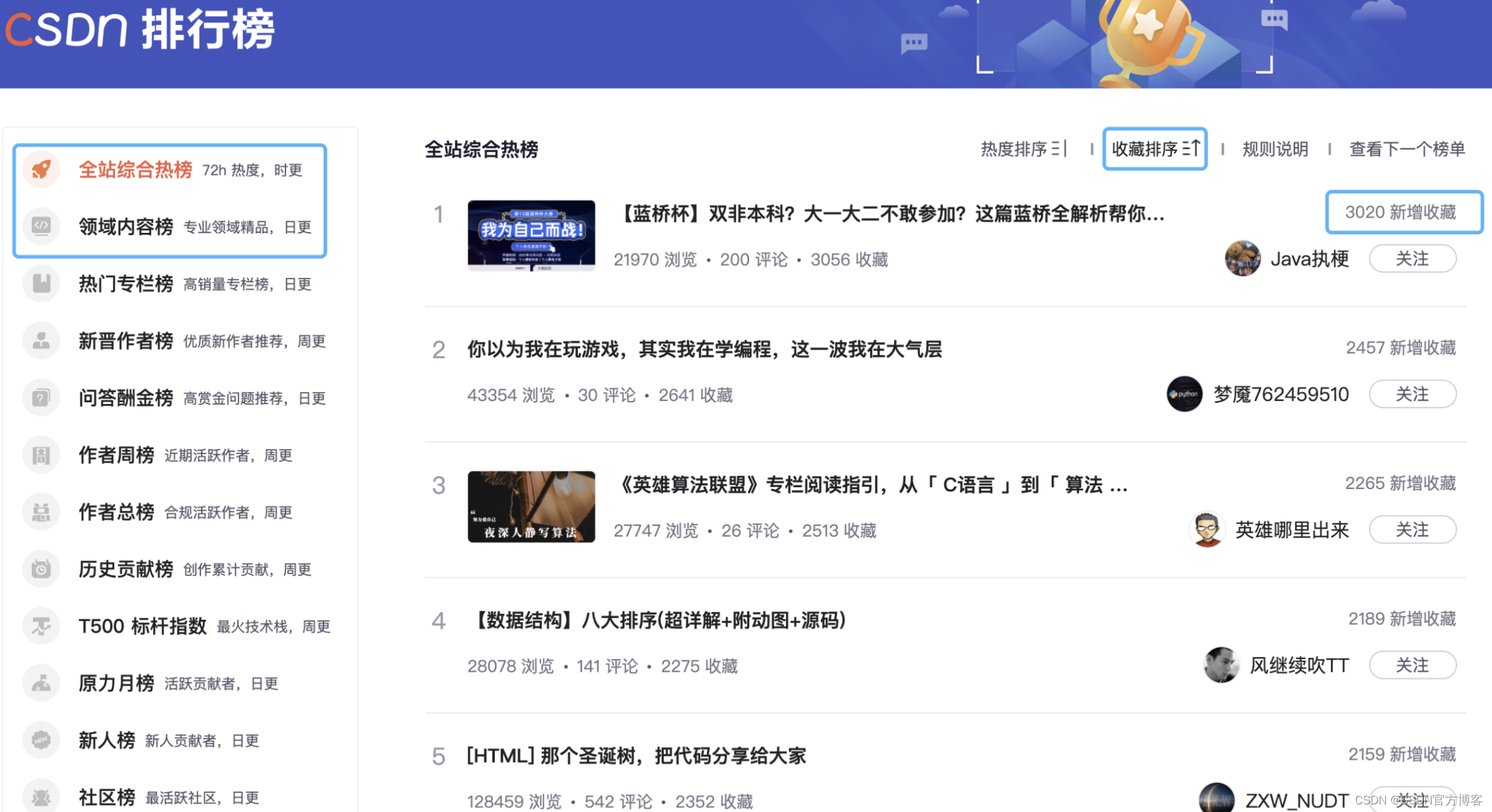Screen dimensions: 1492x812
Task: Open the 作者周榜 ranking tab
Action: pyautogui.click(x=117, y=455)
